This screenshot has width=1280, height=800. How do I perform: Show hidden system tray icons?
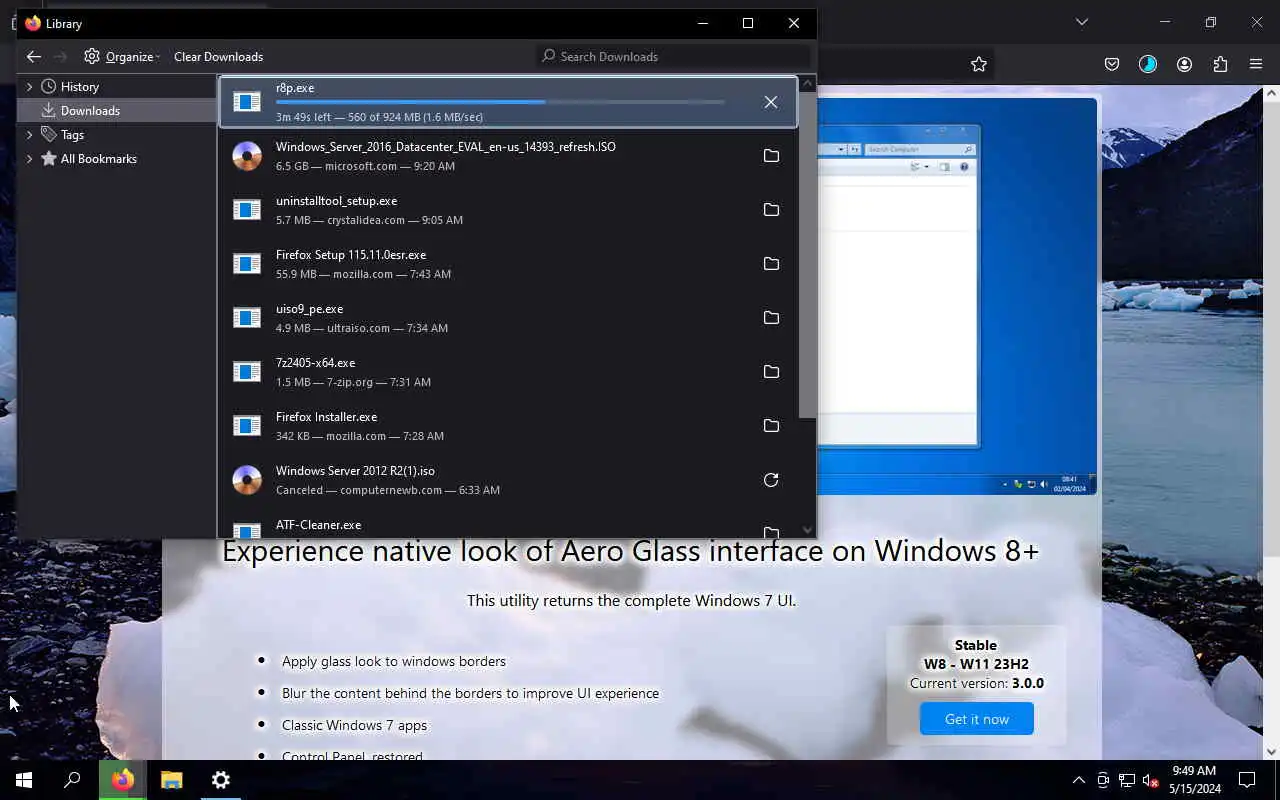point(1079,780)
